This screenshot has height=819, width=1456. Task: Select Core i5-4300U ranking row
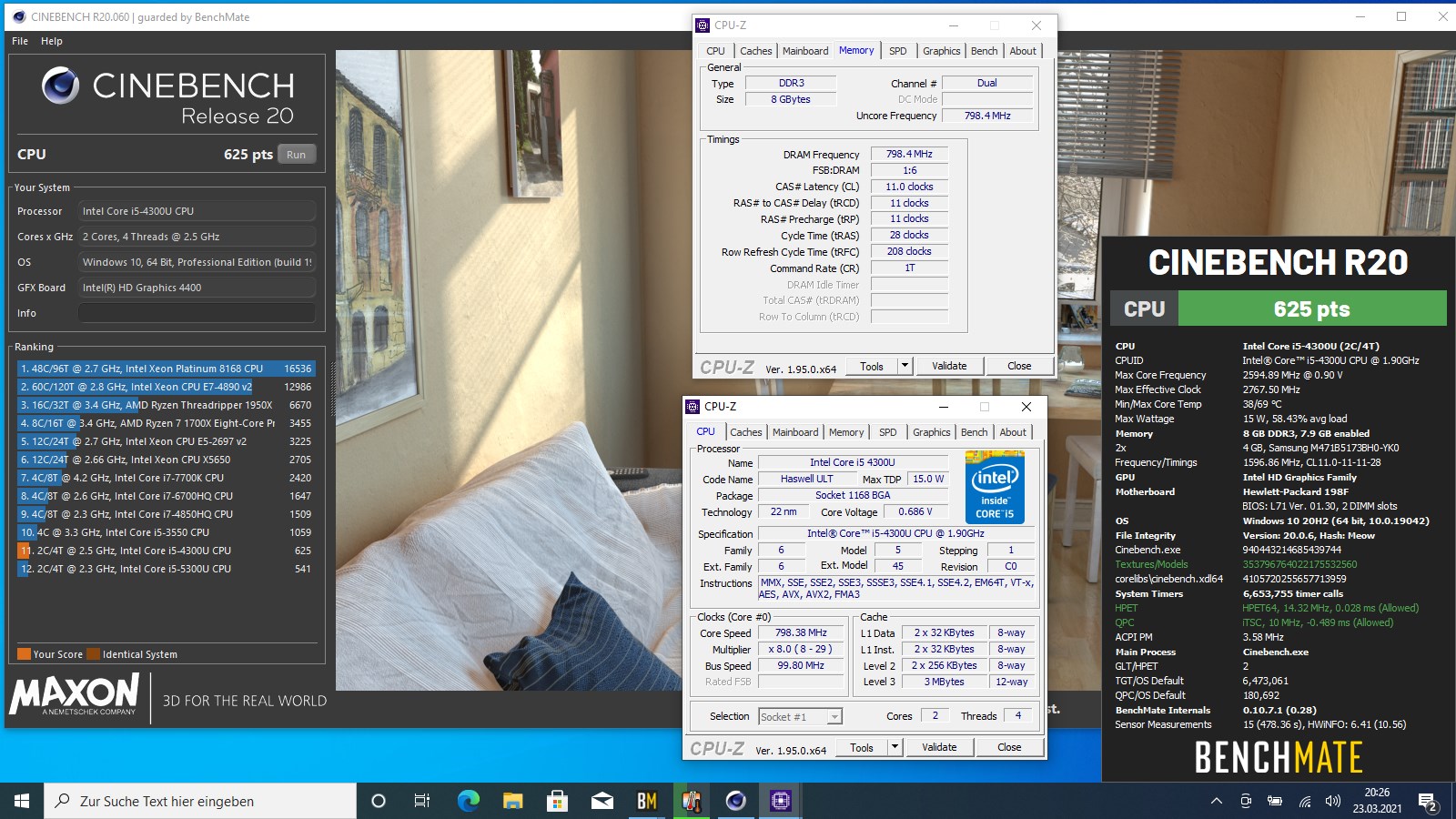(167, 551)
